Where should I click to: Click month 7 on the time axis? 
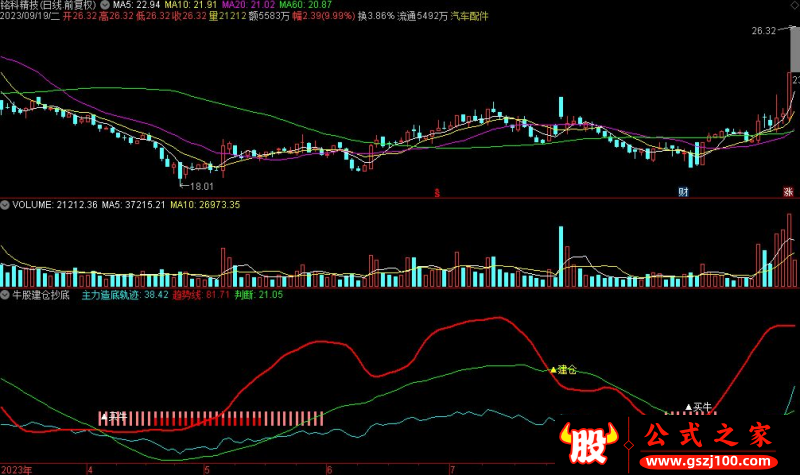coord(452,470)
